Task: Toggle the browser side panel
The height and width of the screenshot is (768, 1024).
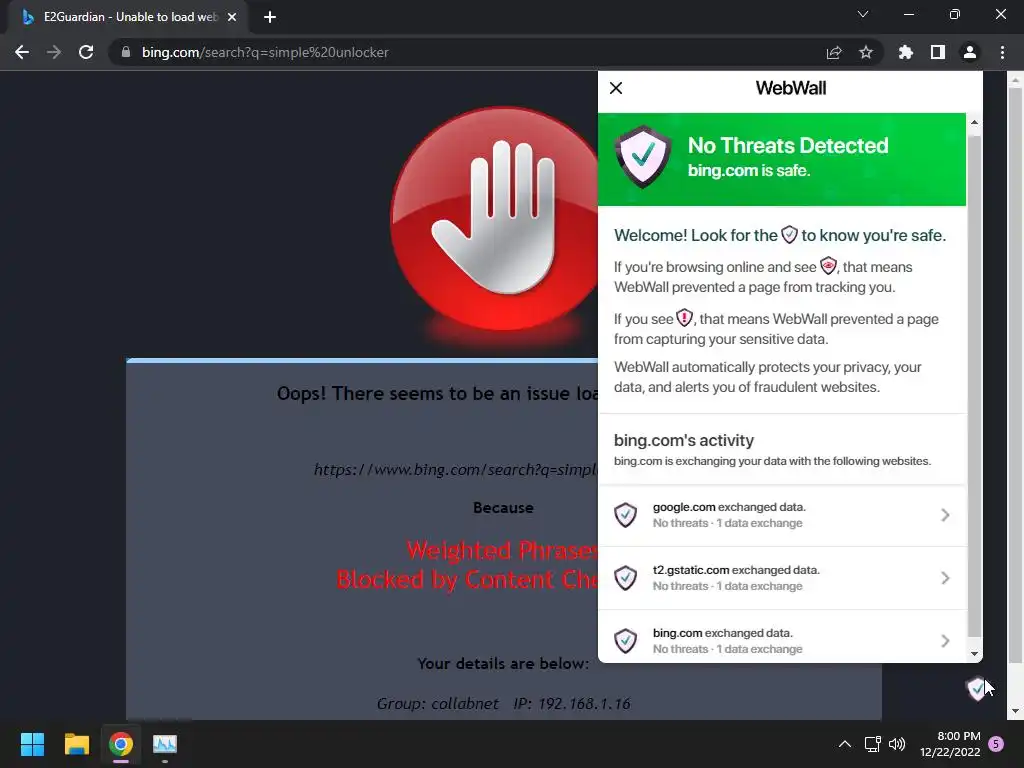Action: (938, 52)
